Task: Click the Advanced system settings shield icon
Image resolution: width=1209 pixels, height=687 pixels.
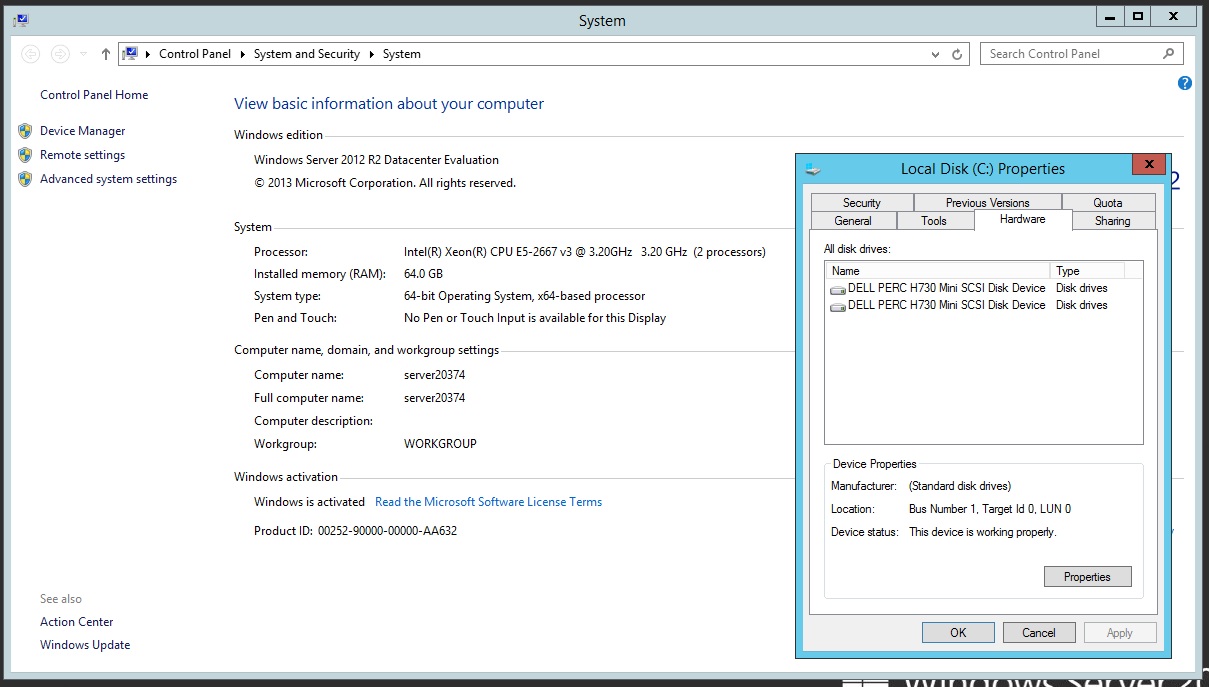Action: pos(25,179)
